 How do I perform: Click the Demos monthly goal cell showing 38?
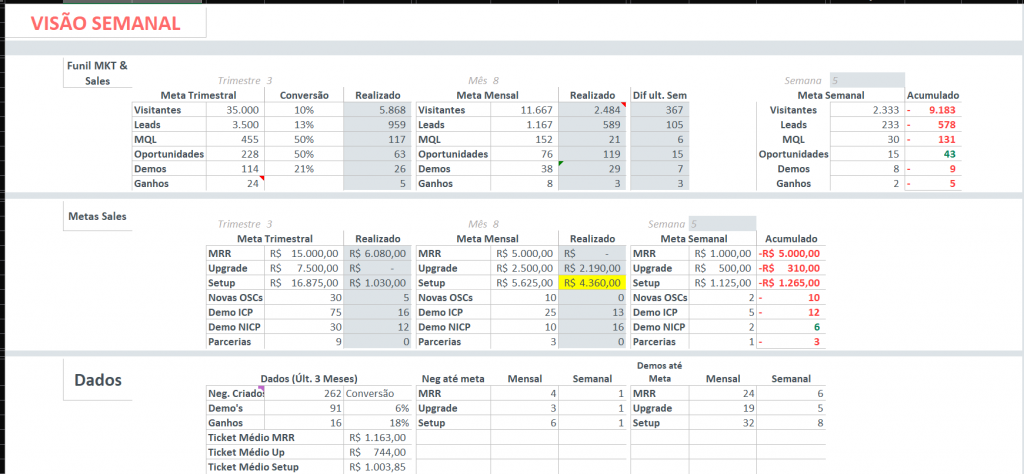coord(523,169)
